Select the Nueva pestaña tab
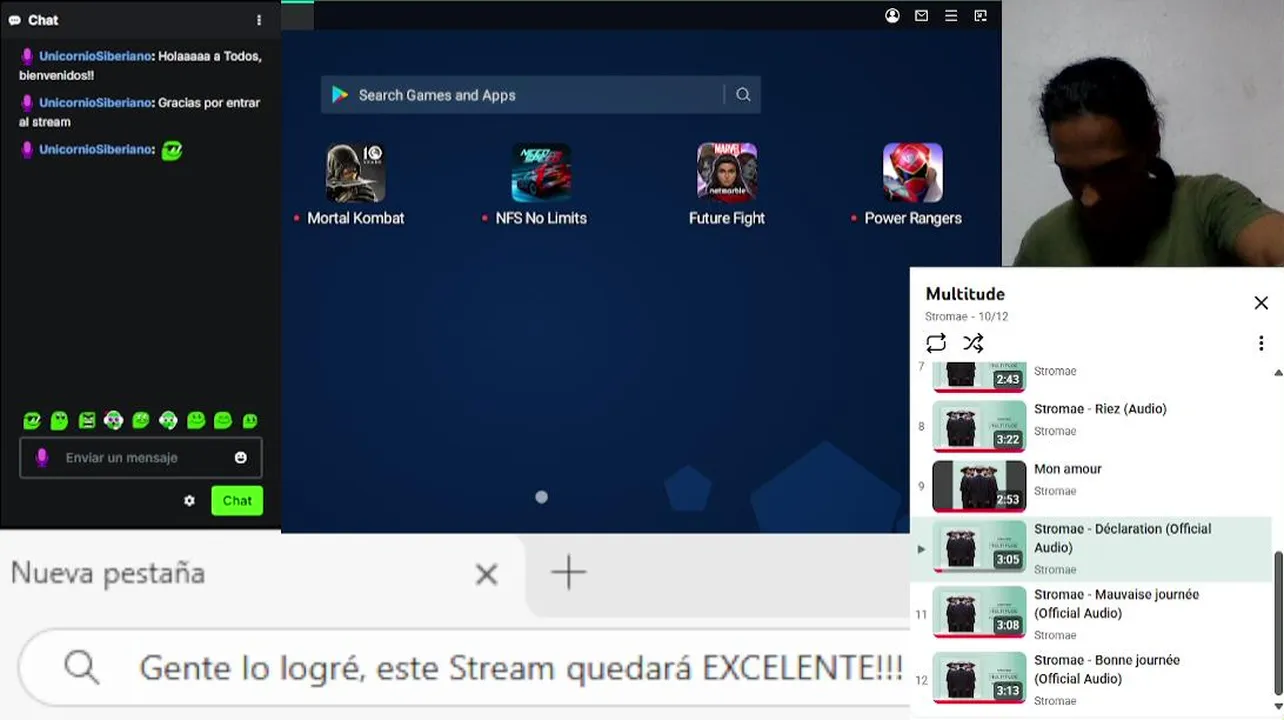Image resolution: width=1284 pixels, height=720 pixels. pyautogui.click(x=260, y=574)
